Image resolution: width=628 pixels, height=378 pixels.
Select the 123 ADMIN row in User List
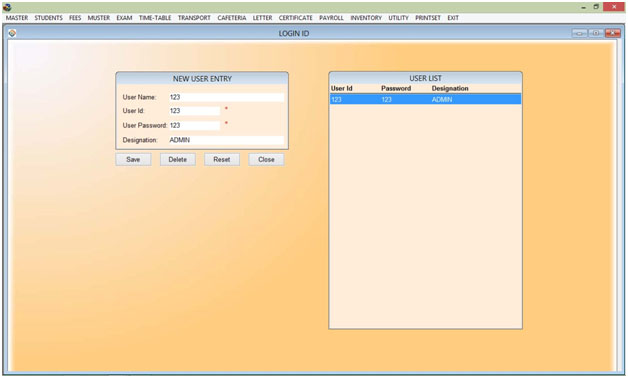[425, 99]
